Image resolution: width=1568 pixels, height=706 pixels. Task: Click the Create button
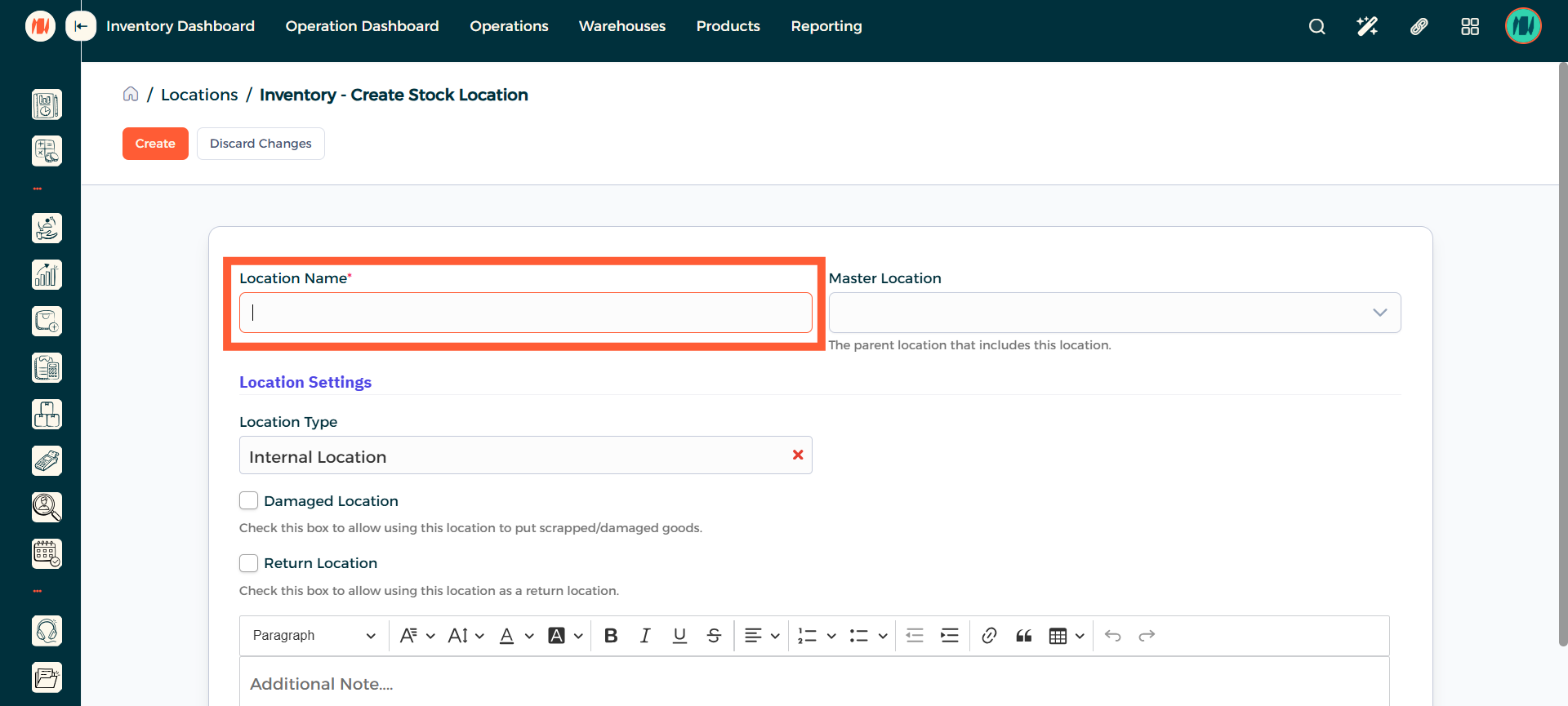(x=155, y=144)
